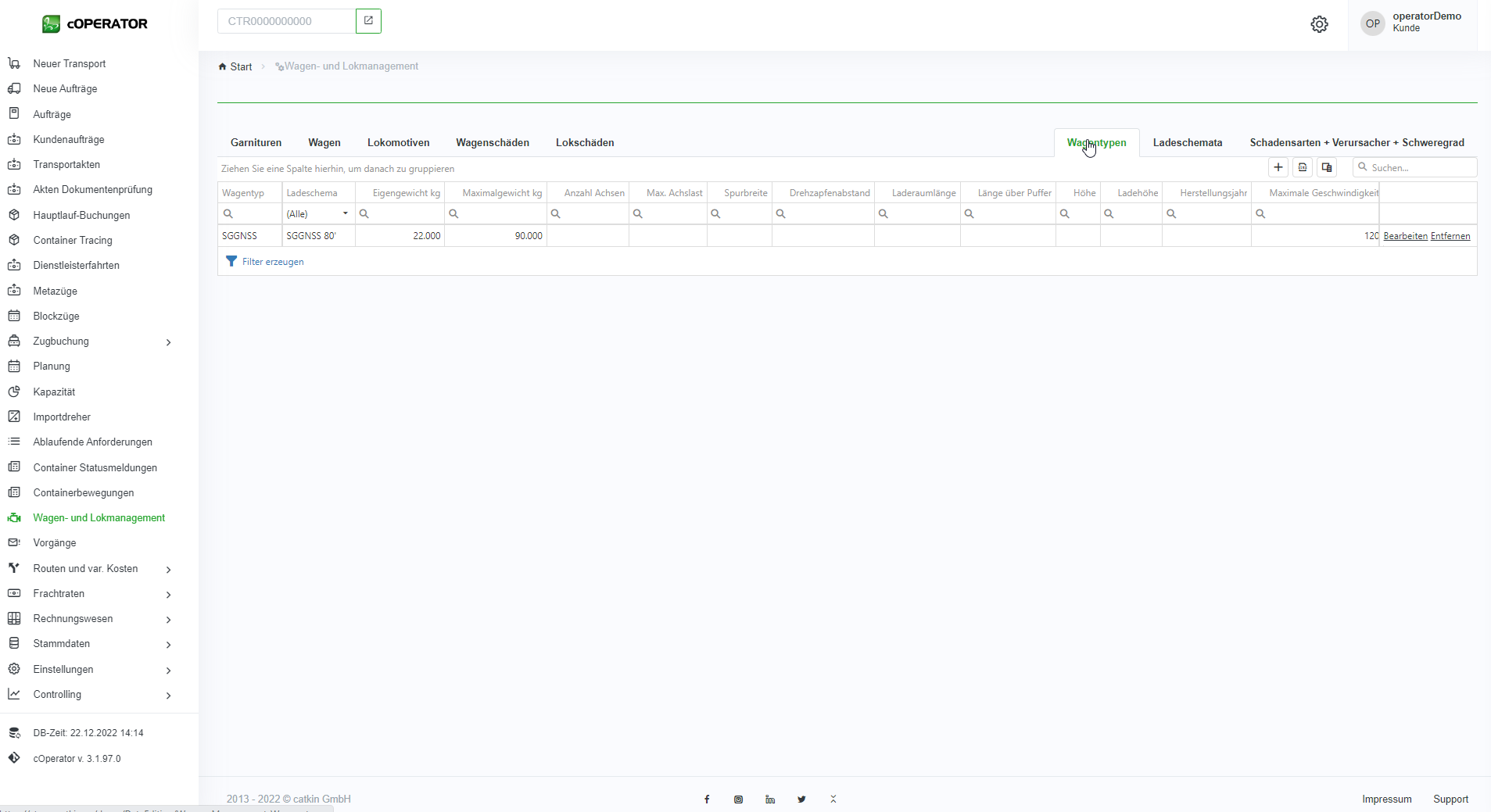Expand the Zugbuchung sidebar menu
The image size is (1491, 812).
point(168,342)
